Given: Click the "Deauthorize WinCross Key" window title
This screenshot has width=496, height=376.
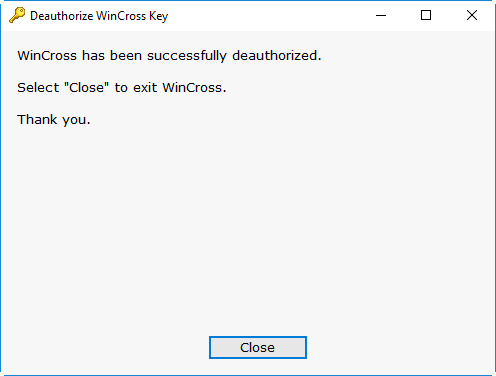Looking at the screenshot, I should coord(99,16).
